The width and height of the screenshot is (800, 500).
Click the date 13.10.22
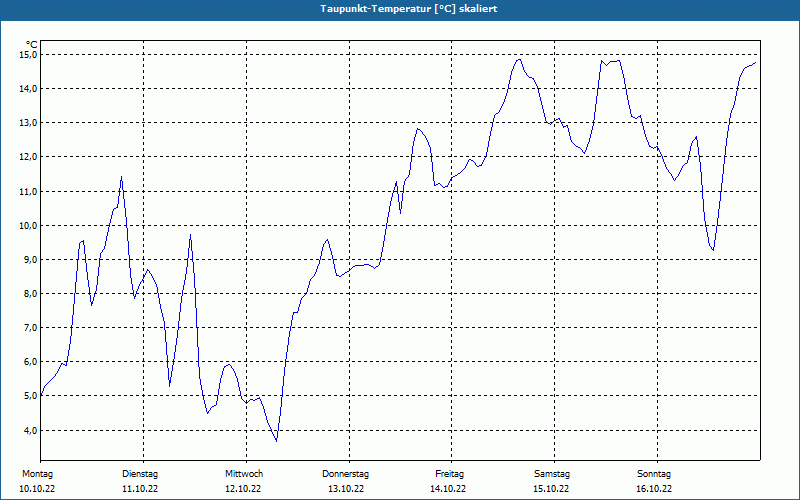tap(346, 489)
